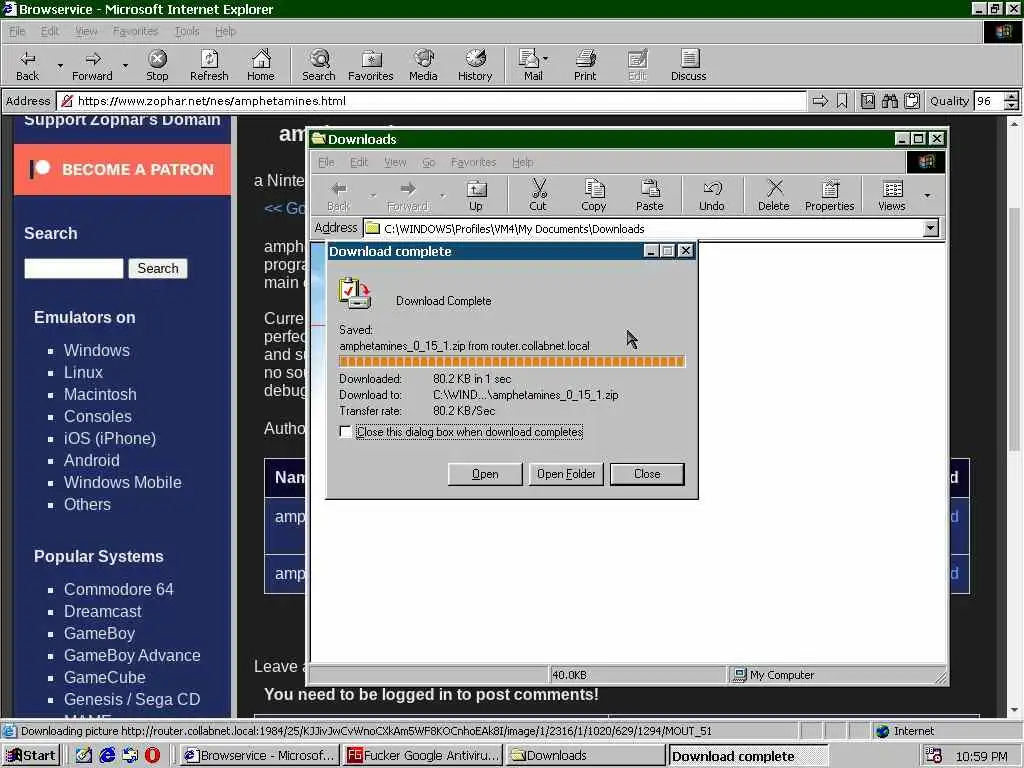
Task: Check 'Close this dialog box when download completes'
Action: [x=345, y=432]
